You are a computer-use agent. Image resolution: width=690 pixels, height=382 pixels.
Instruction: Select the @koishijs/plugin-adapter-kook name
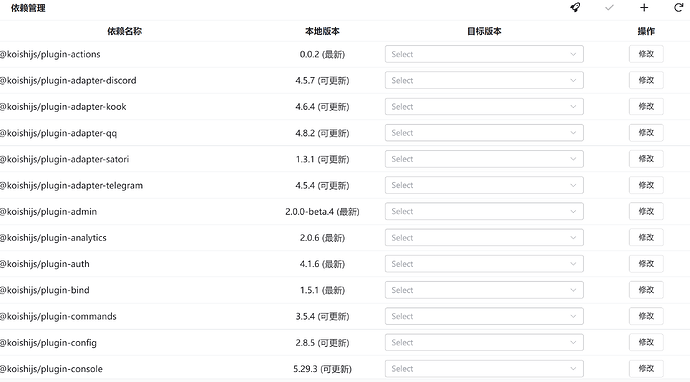(63, 107)
